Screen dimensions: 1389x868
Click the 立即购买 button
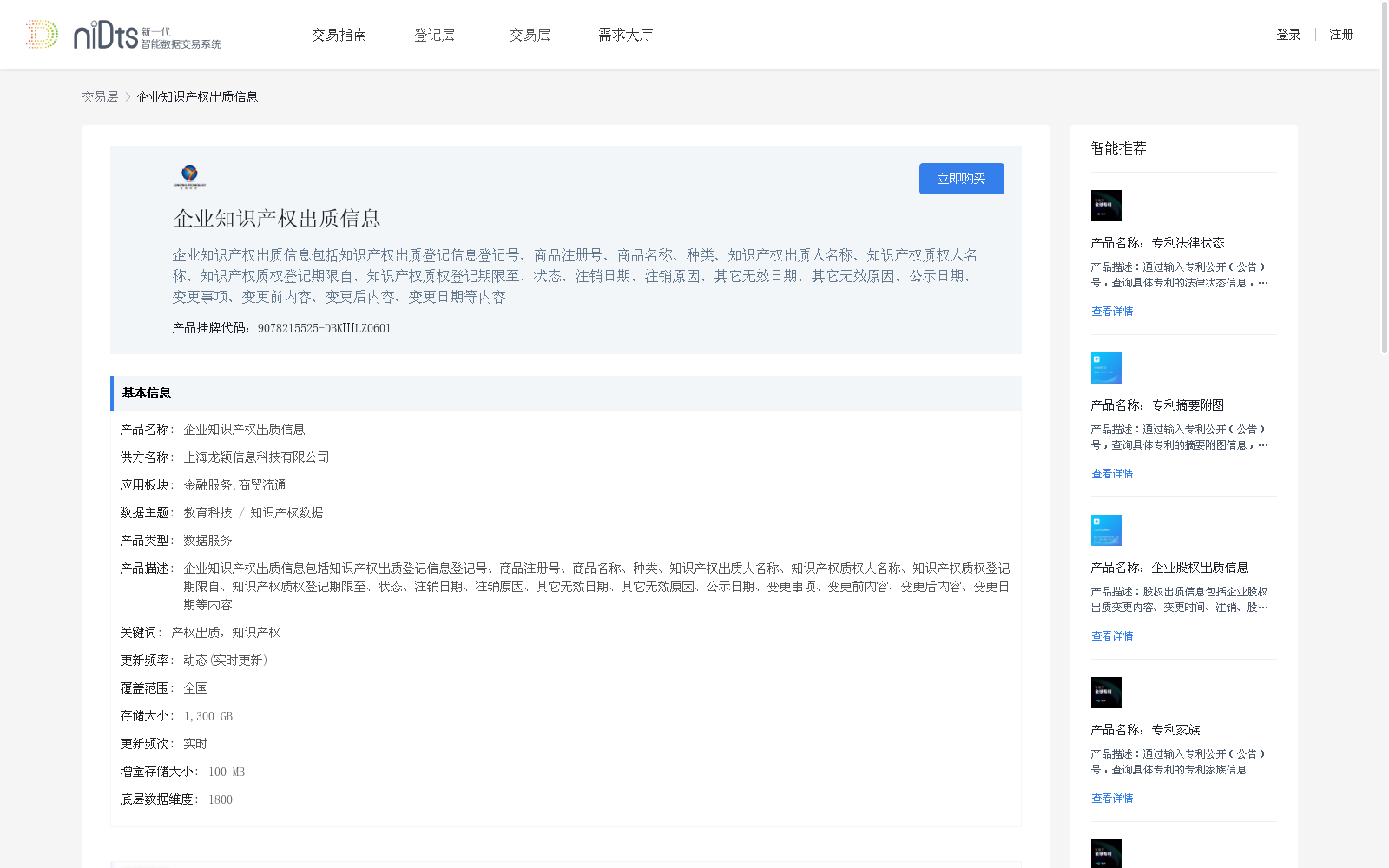pos(962,179)
